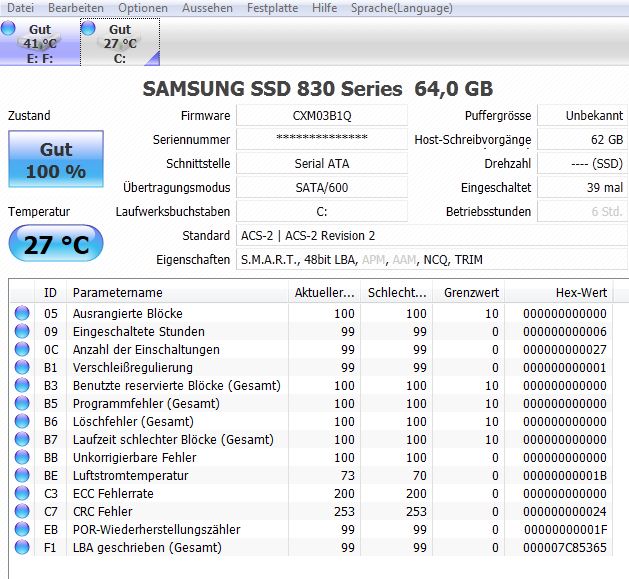The width and height of the screenshot is (629, 579).
Task: Click the Eigenschaften field with S.M.A.R.T.
Action: pos(432,260)
